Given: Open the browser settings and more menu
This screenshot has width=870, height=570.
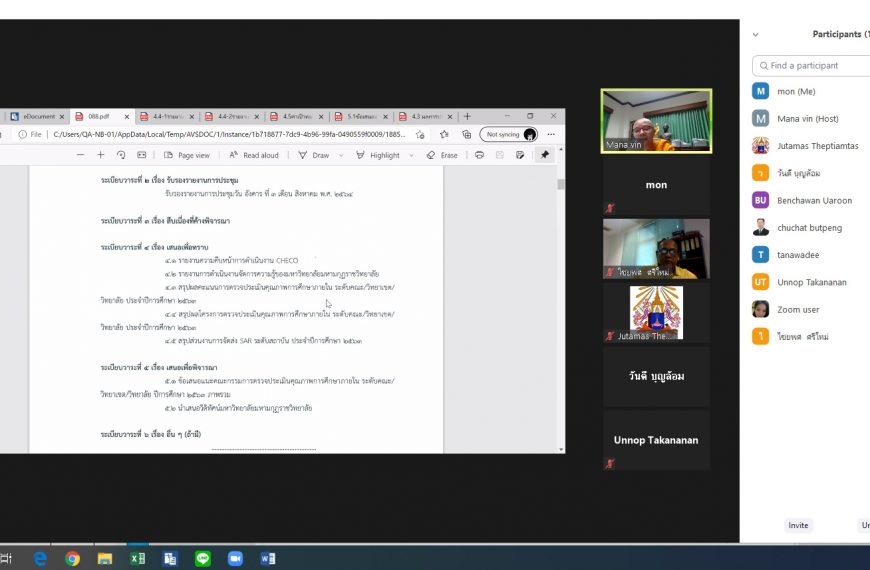Looking at the screenshot, I should point(551,134).
